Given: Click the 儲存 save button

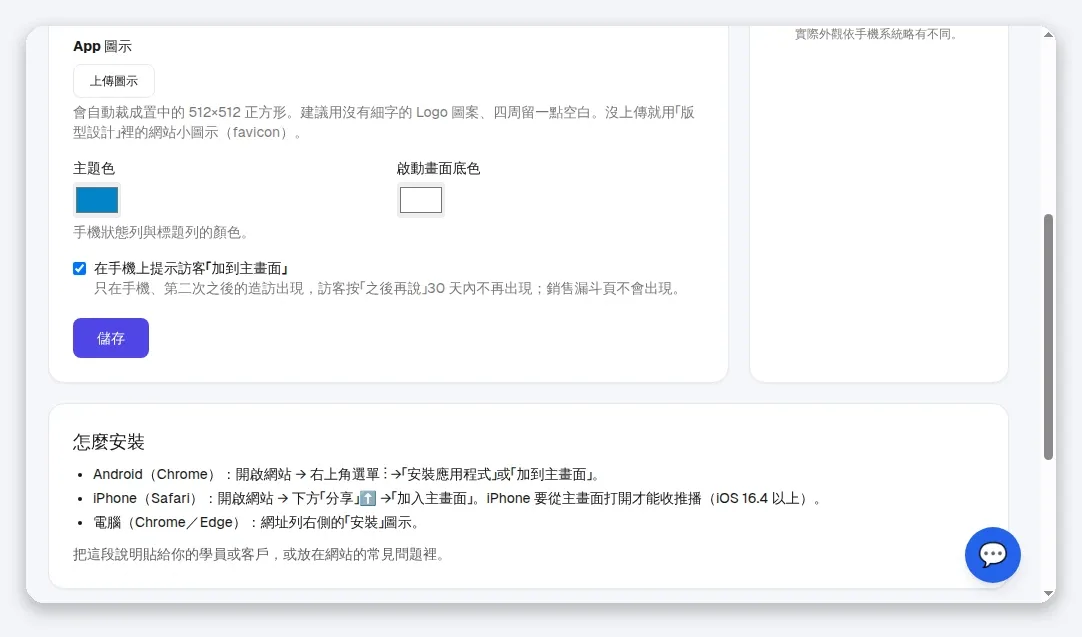Looking at the screenshot, I should (x=111, y=338).
